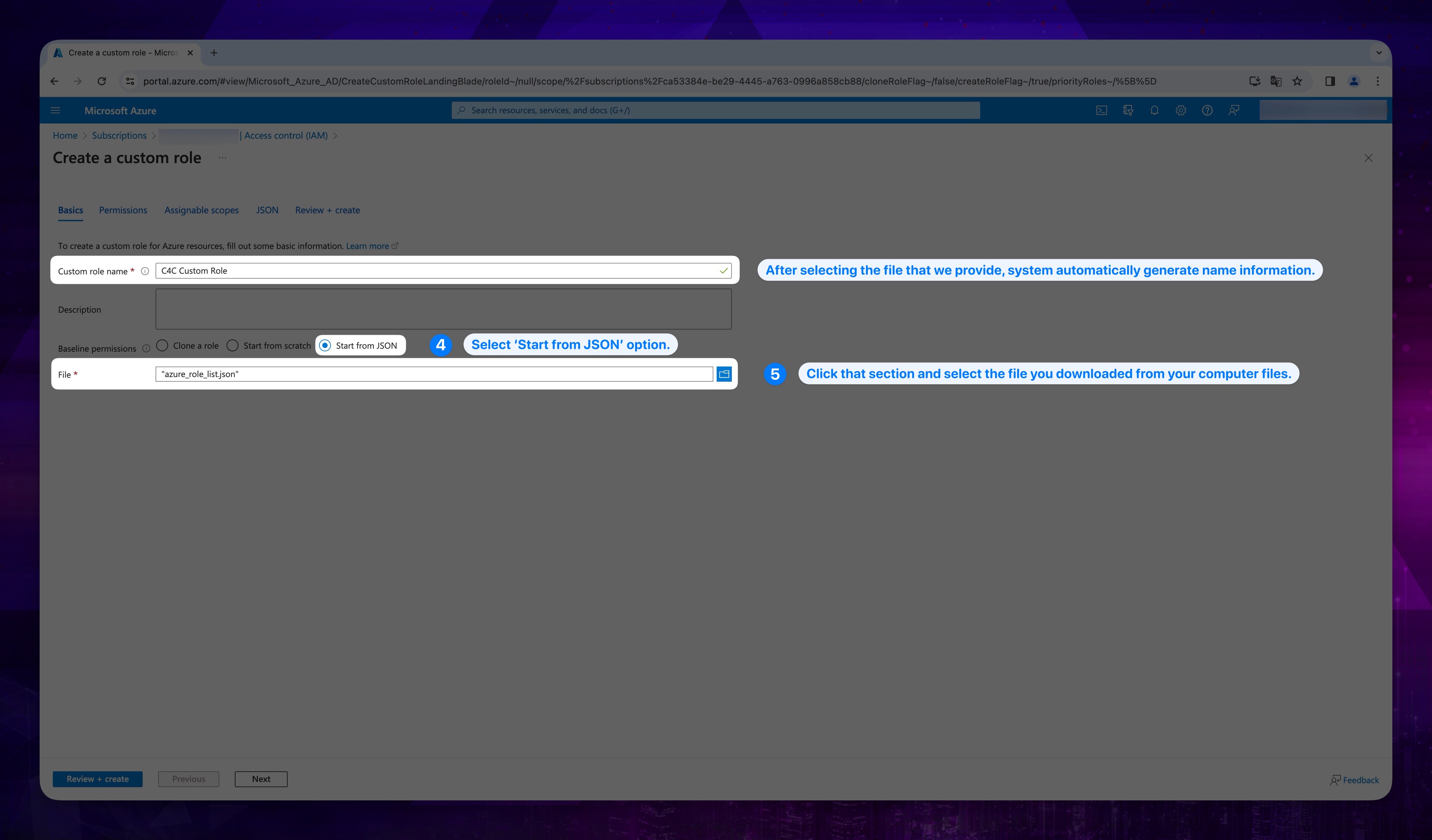1432x840 pixels.
Task: Click the Review + create button
Action: point(98,779)
